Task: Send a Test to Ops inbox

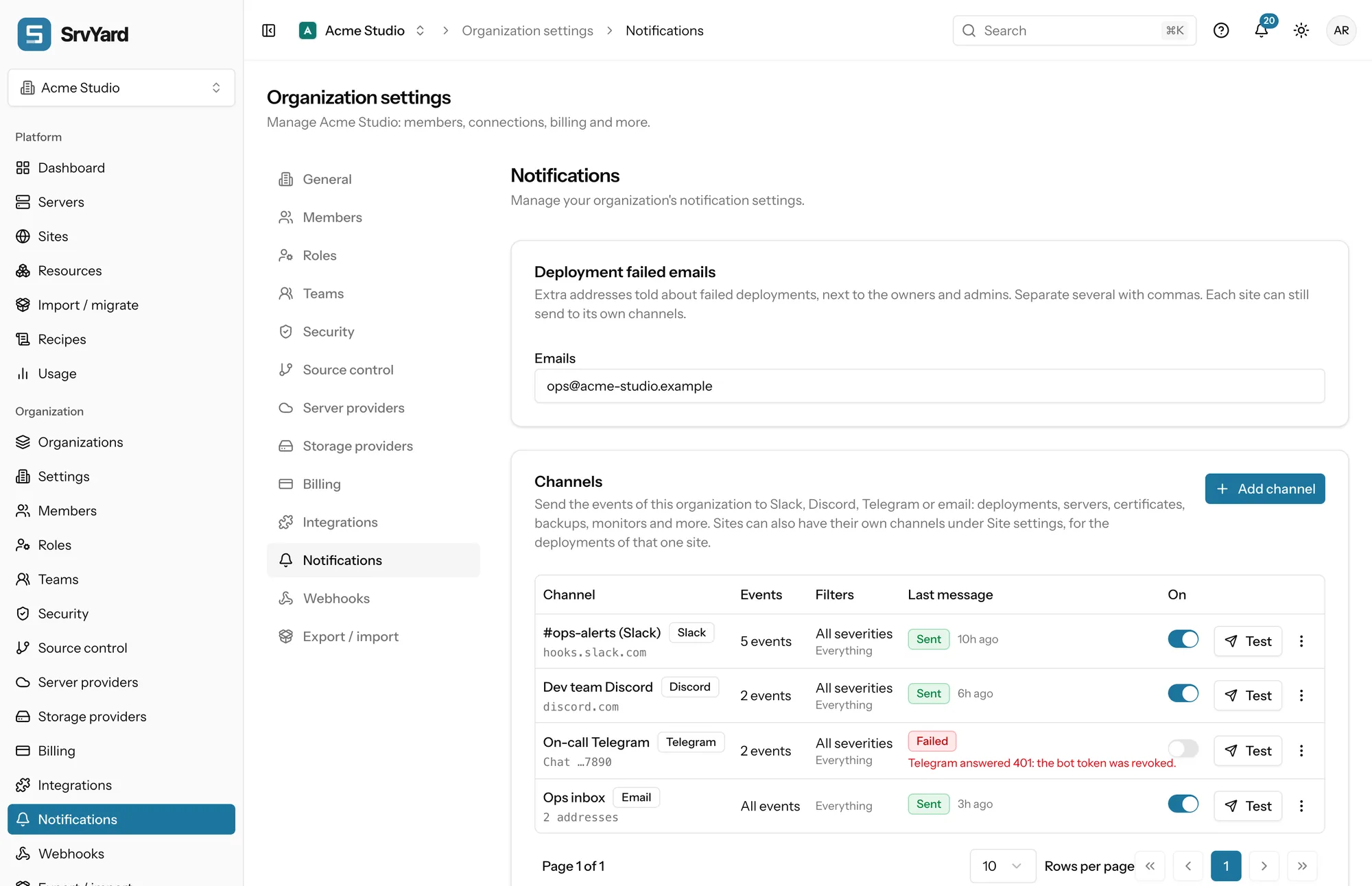Action: (x=1248, y=806)
